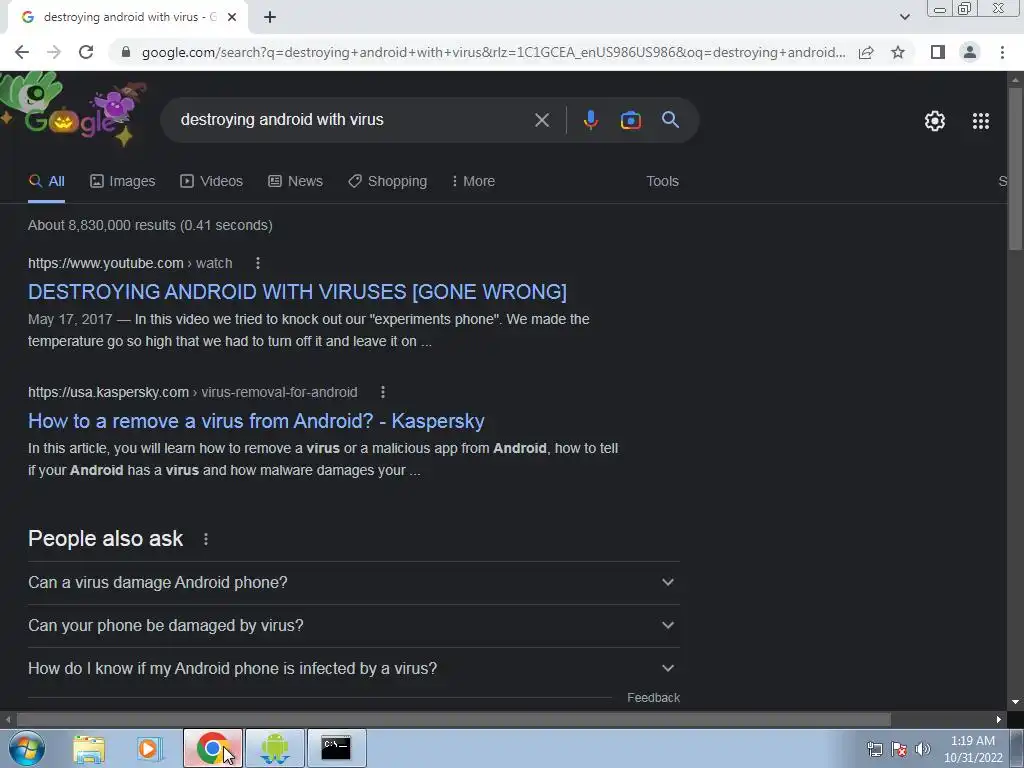Open the Android taskbar app
This screenshot has width=1024, height=768.
275,748
